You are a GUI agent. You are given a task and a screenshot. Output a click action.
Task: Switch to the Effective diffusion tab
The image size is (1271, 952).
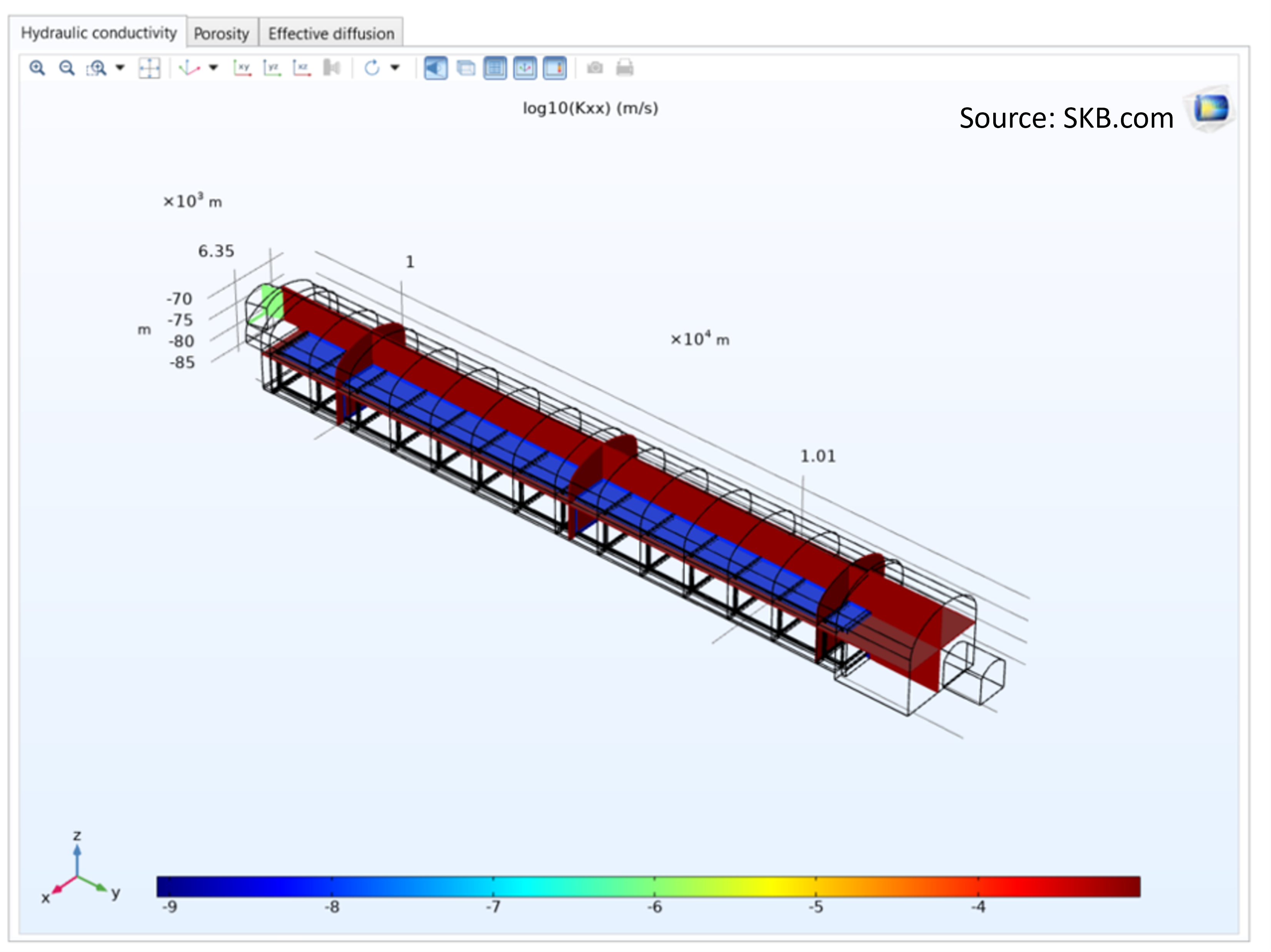coord(331,34)
